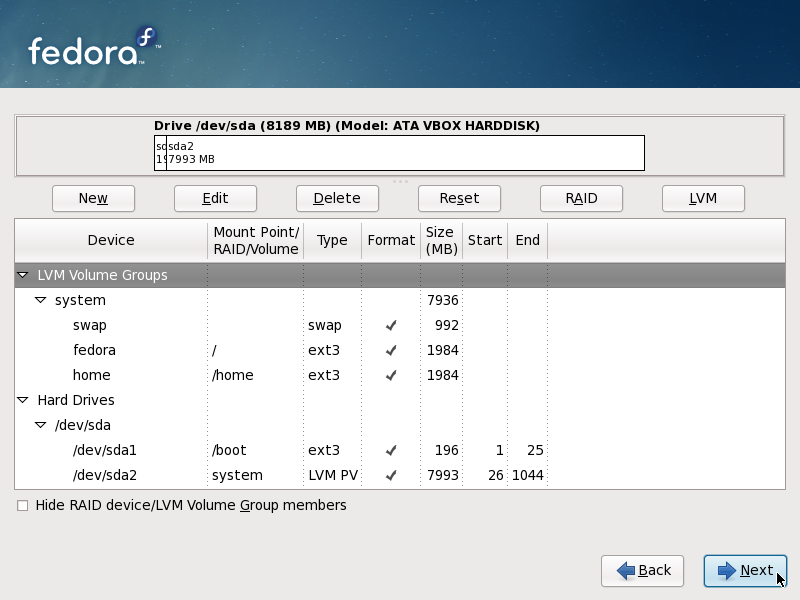Toggle Hide RAID device/LVM Volume Group members
This screenshot has height=600, width=800.
[x=22, y=506]
